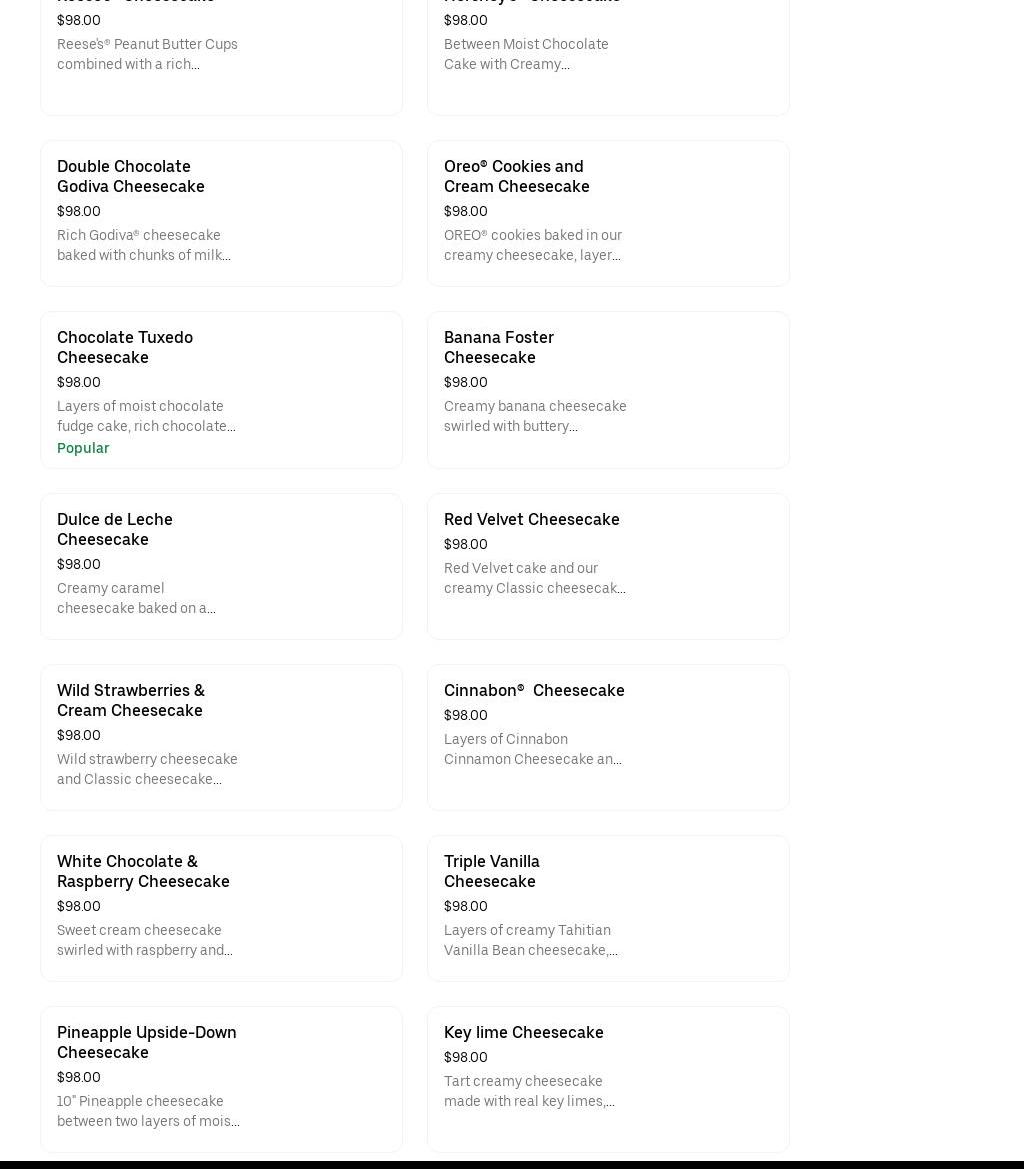Choose the Key lime Cheesecake title
Viewport: 1024px width, 1169px height.
(x=523, y=1033)
